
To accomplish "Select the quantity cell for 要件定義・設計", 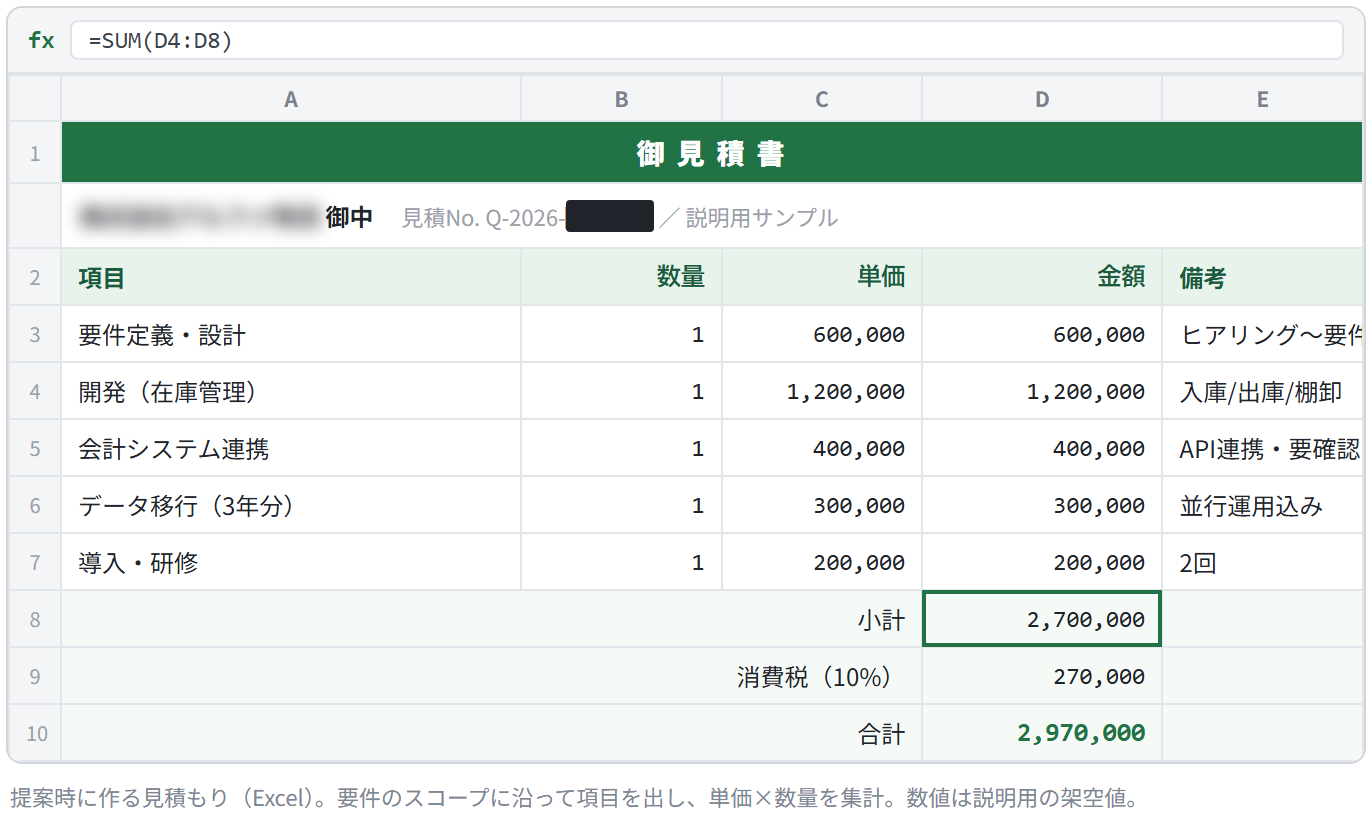I will coord(622,334).
